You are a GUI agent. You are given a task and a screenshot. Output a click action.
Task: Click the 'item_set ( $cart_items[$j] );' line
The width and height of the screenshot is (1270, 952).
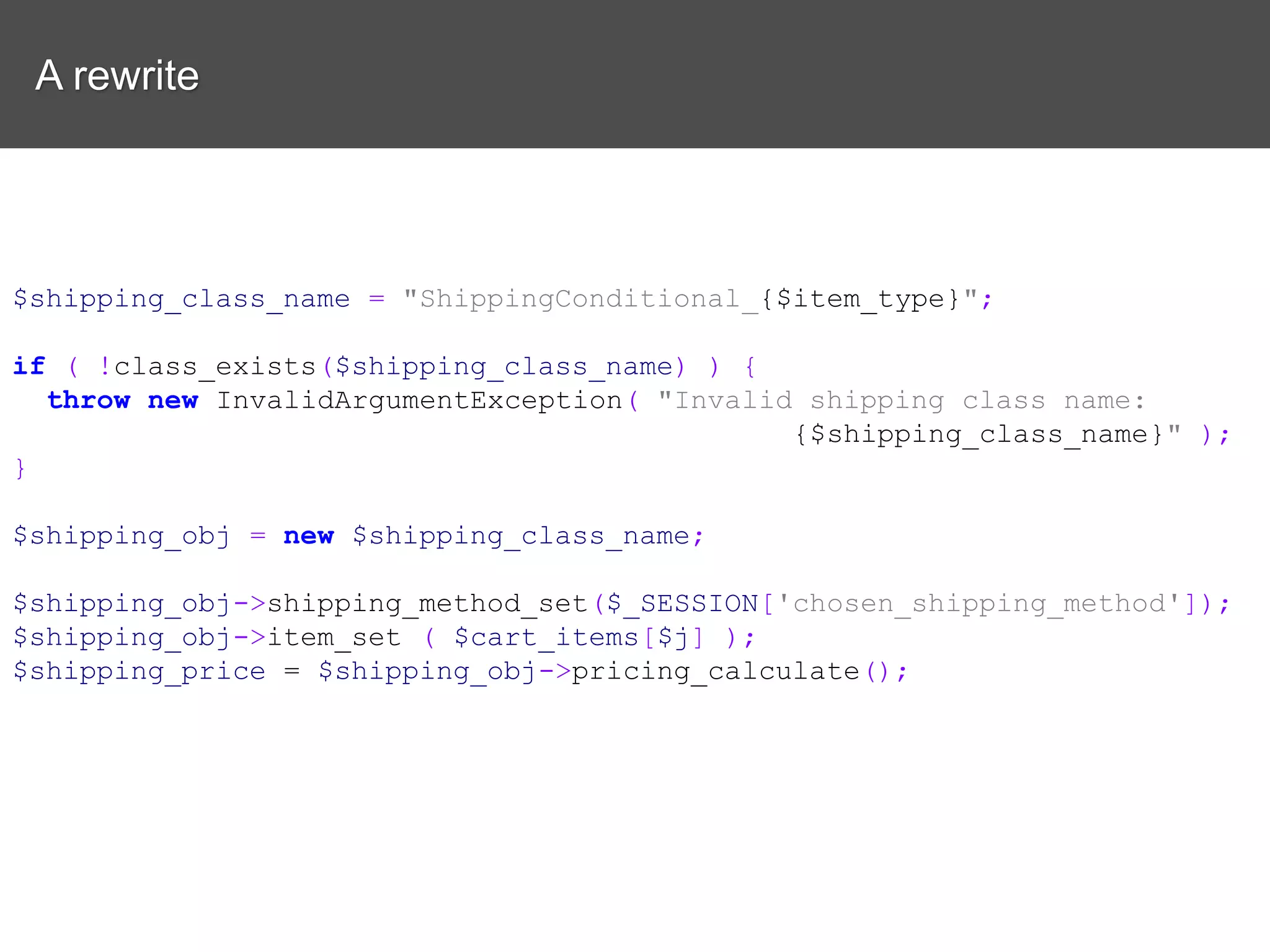point(384,638)
